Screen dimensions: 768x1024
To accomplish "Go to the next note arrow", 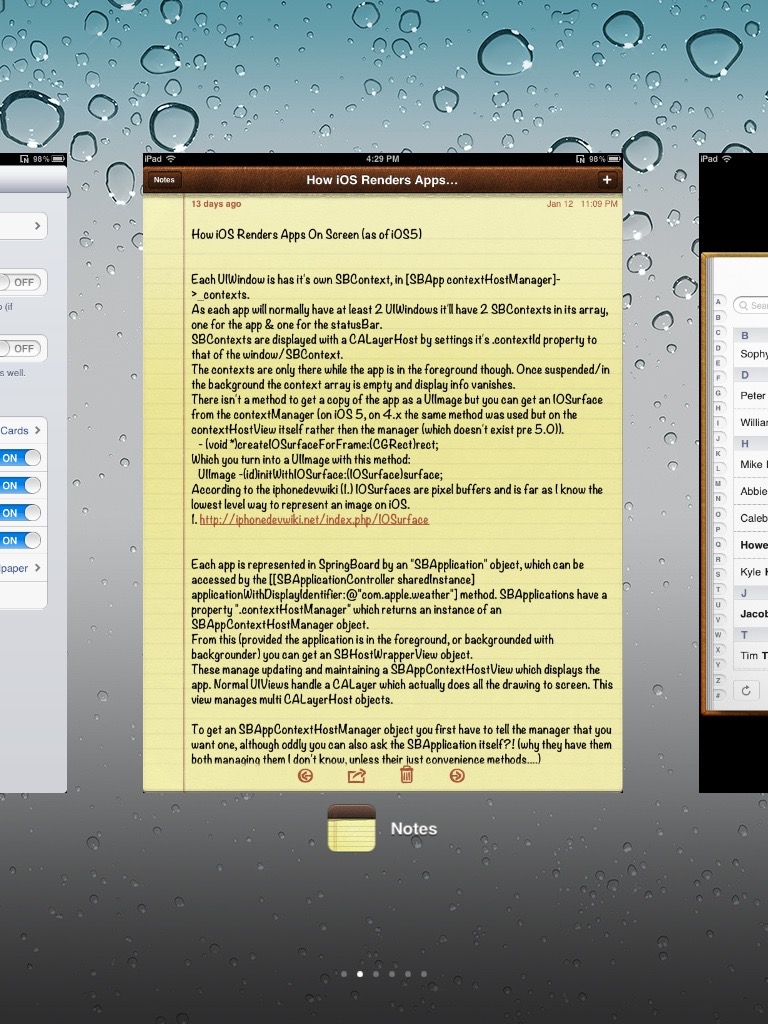I will coord(457,775).
